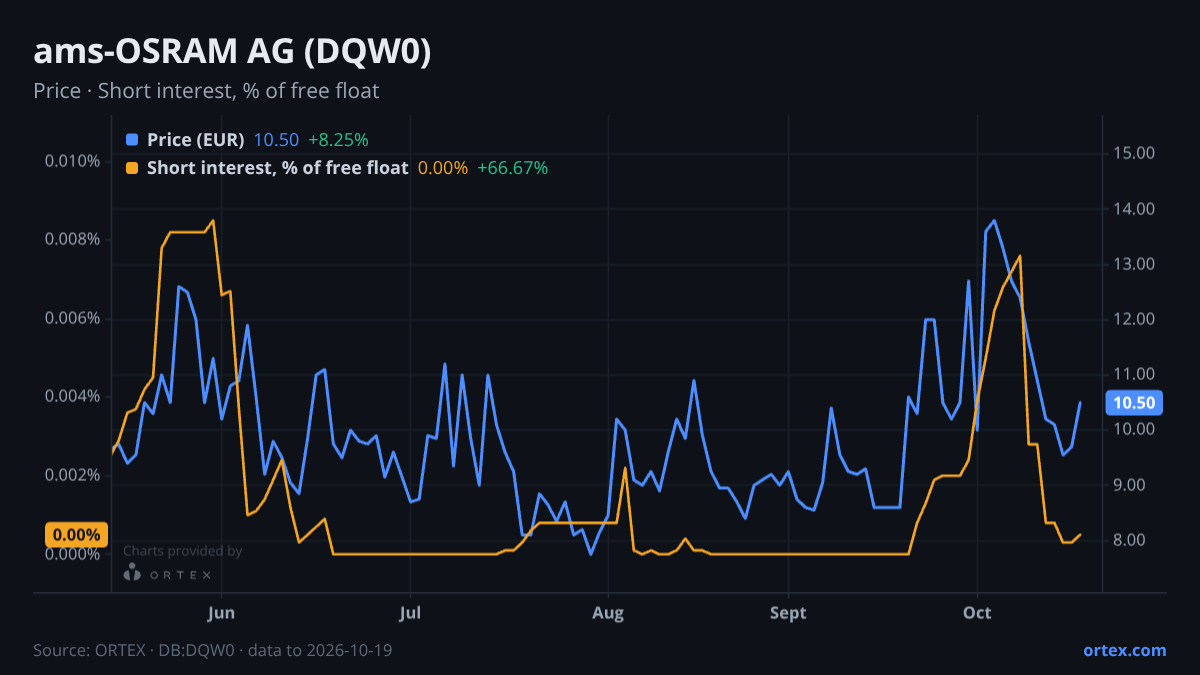Image resolution: width=1200 pixels, height=675 pixels.
Task: Click the 11.00 right axis label
Action: tap(1134, 374)
